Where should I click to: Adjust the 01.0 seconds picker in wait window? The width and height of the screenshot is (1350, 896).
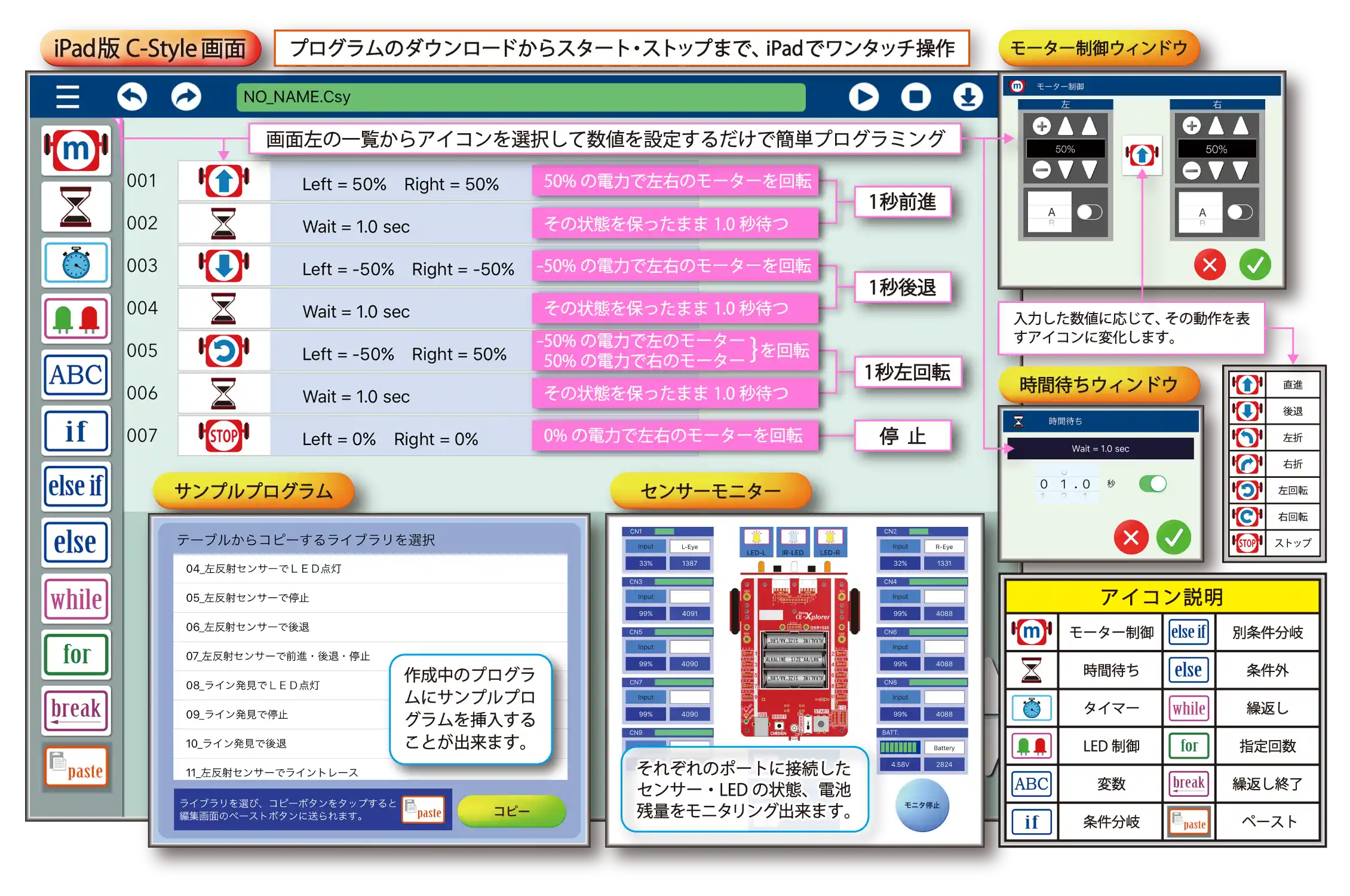click(1065, 484)
